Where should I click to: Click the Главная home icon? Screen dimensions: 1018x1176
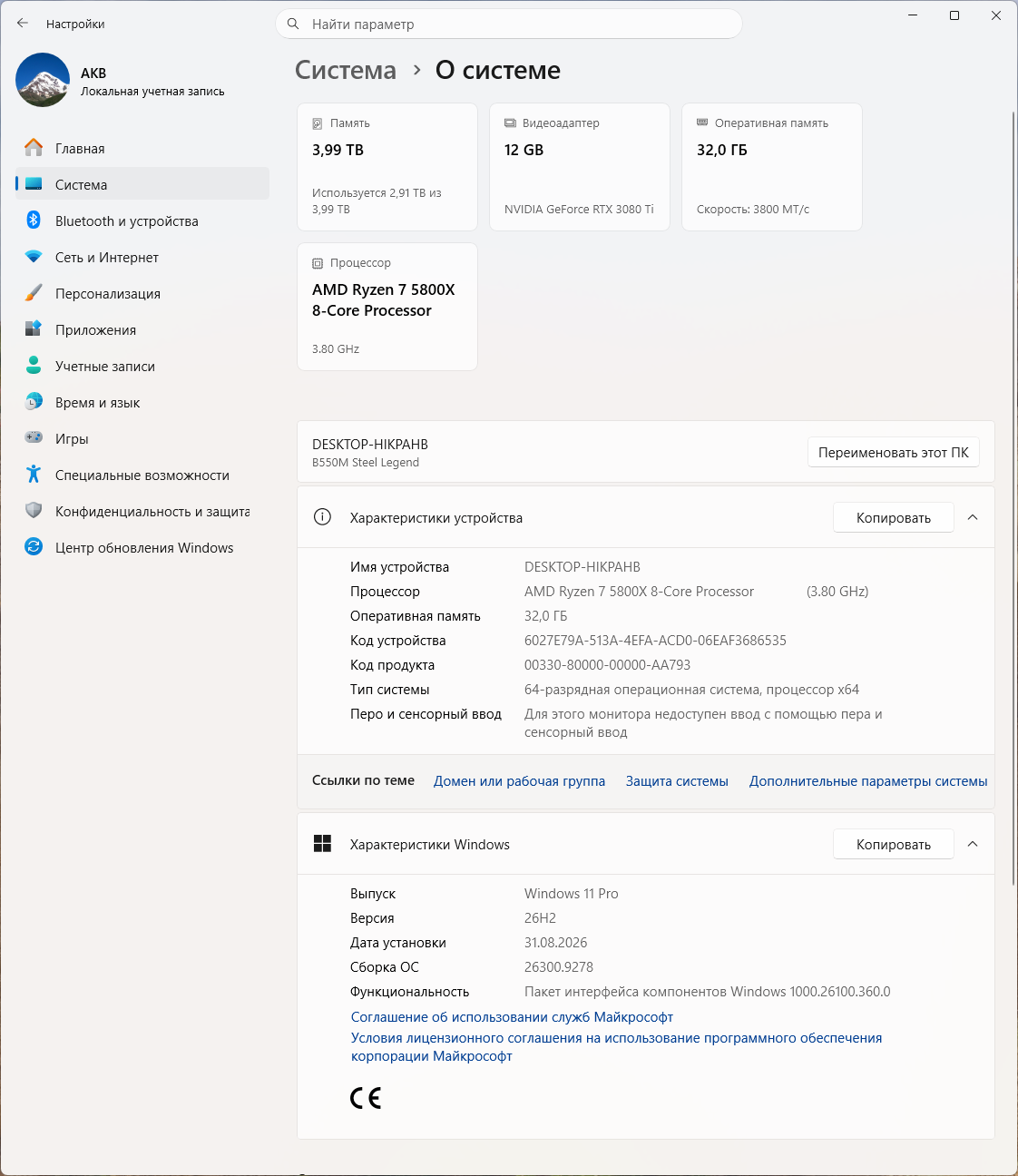pyautogui.click(x=34, y=148)
